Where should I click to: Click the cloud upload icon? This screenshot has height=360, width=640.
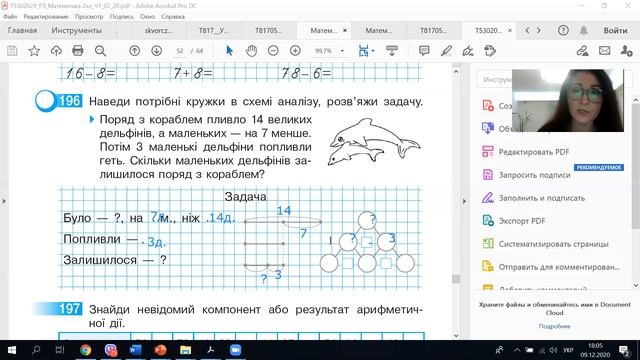(56, 51)
